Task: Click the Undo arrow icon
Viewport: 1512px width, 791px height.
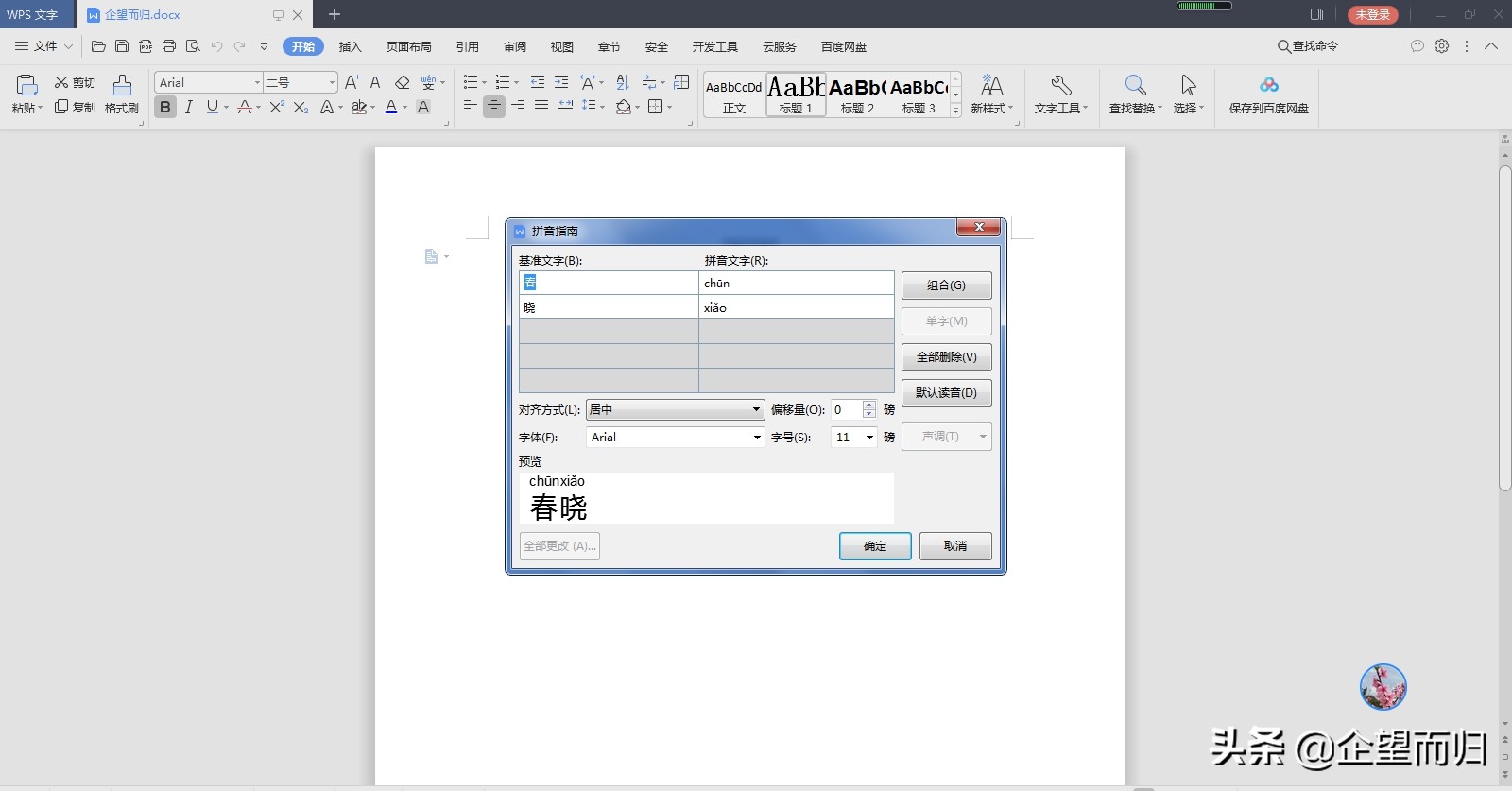Action: [216, 45]
